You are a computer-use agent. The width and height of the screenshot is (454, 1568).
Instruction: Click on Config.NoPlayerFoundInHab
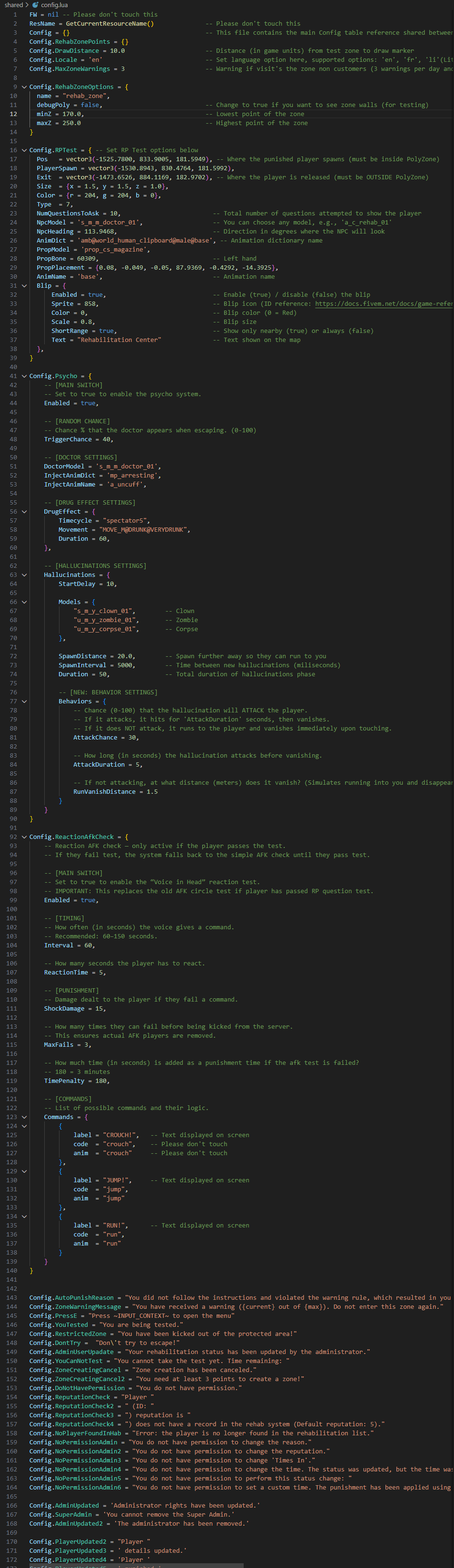(x=75, y=1433)
